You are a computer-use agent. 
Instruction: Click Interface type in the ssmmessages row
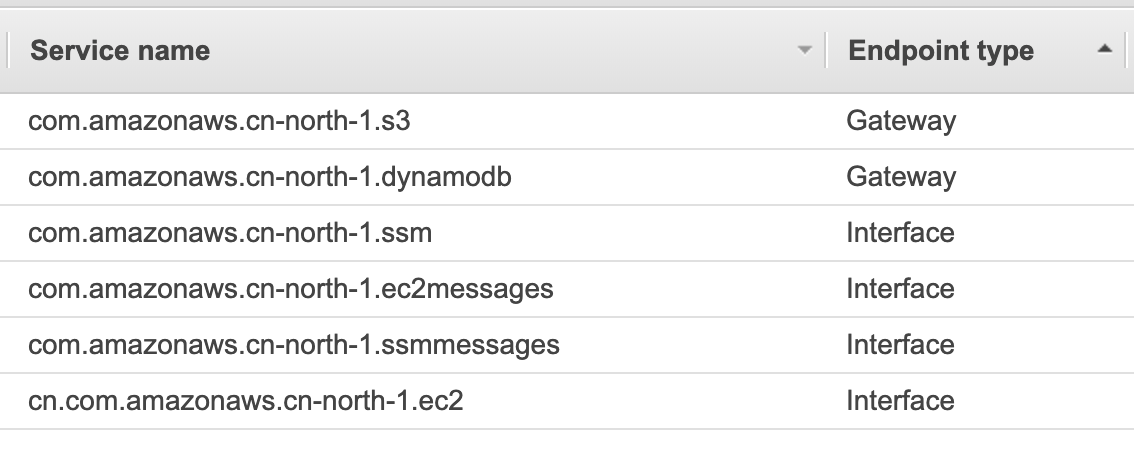[900, 345]
